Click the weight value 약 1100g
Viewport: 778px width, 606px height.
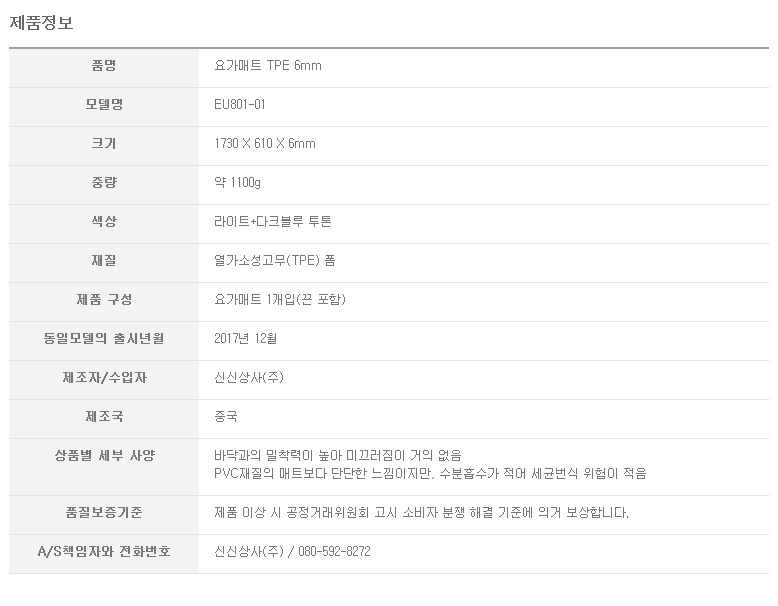(238, 183)
